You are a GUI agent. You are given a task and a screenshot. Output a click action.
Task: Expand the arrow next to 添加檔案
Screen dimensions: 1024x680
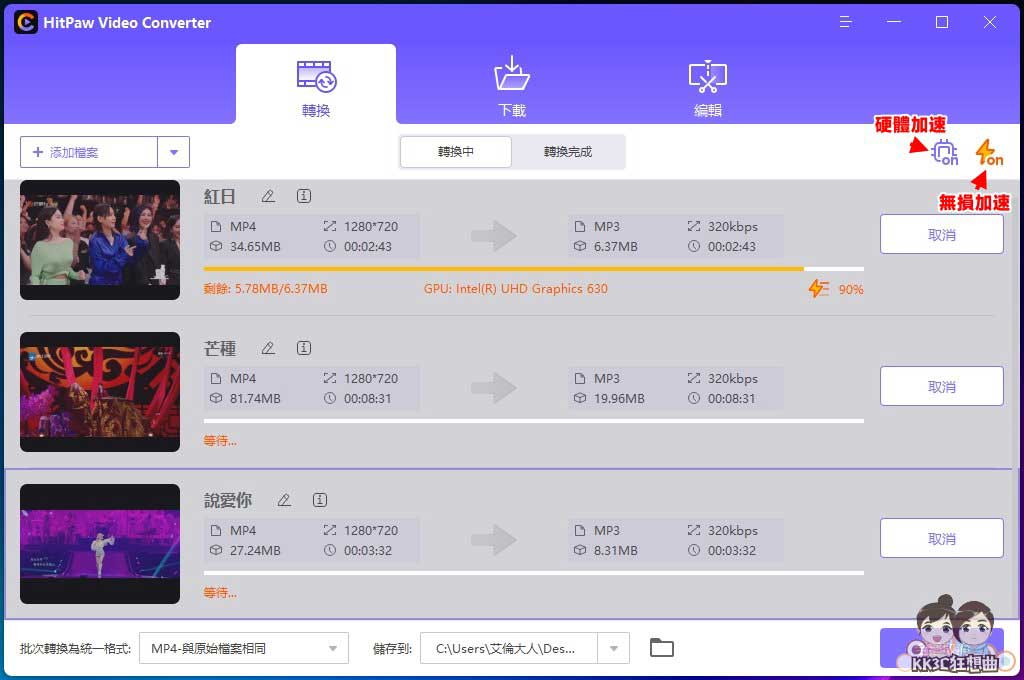(174, 151)
